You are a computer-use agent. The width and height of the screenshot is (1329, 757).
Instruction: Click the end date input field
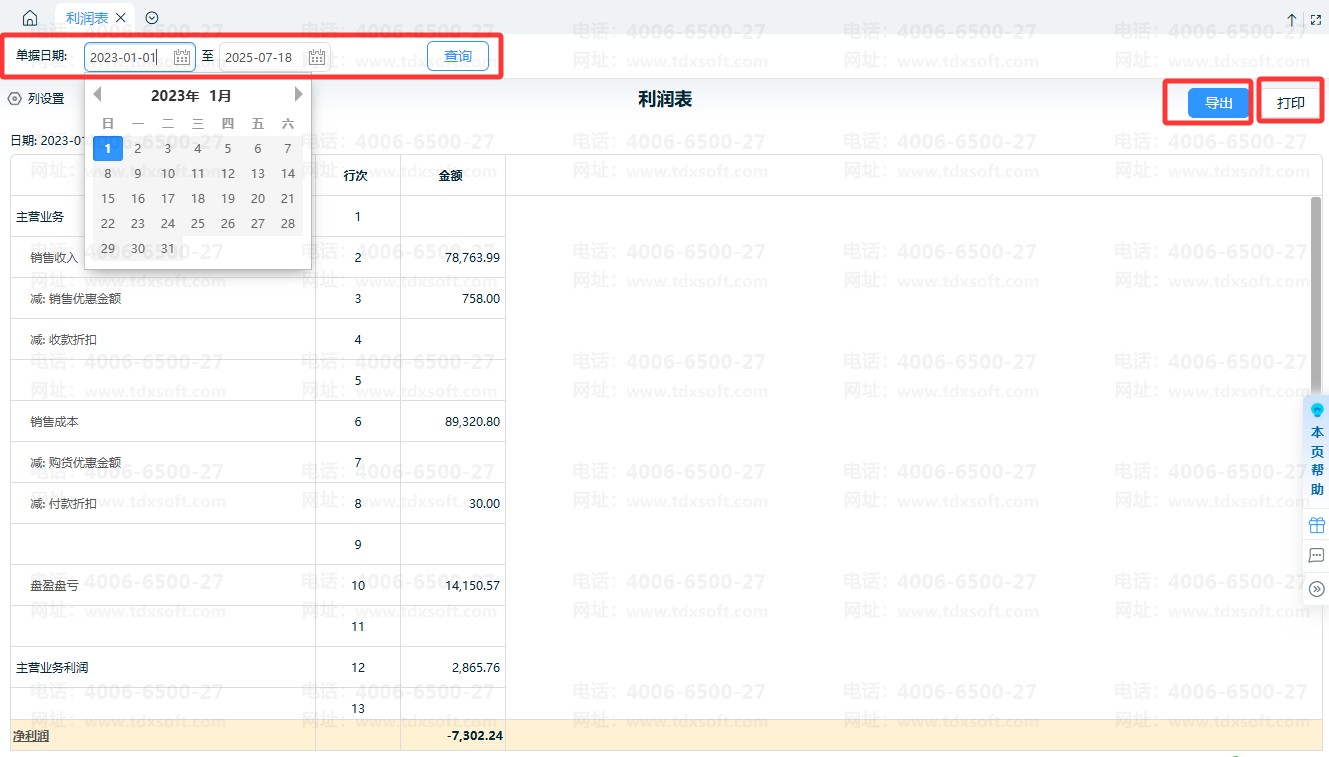coord(262,57)
